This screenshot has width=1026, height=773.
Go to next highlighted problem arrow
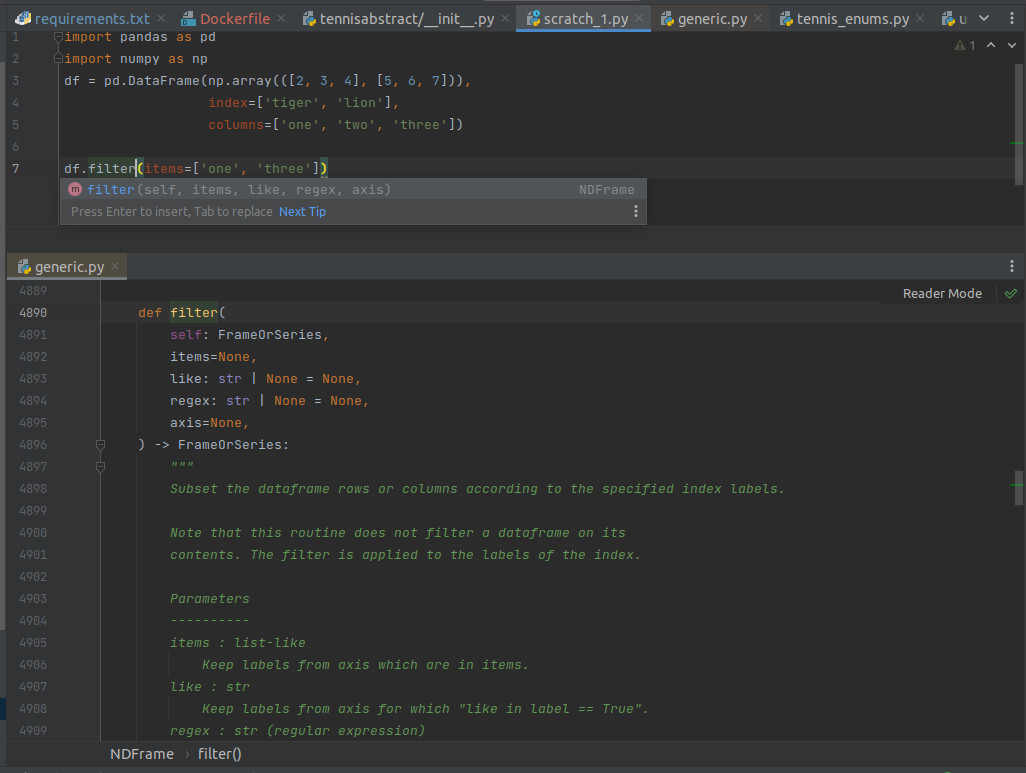click(1012, 45)
